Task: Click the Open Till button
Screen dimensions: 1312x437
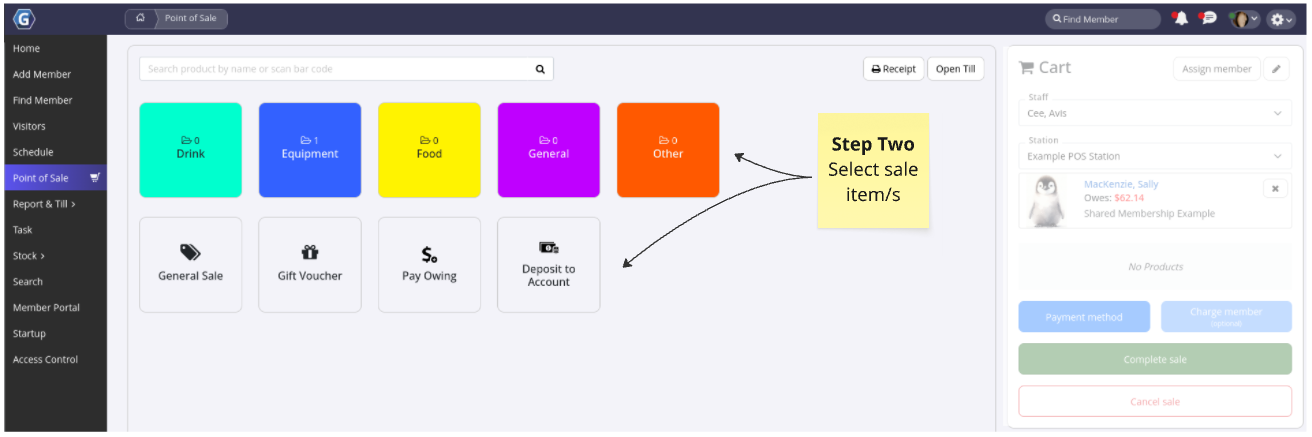Action: pos(955,69)
